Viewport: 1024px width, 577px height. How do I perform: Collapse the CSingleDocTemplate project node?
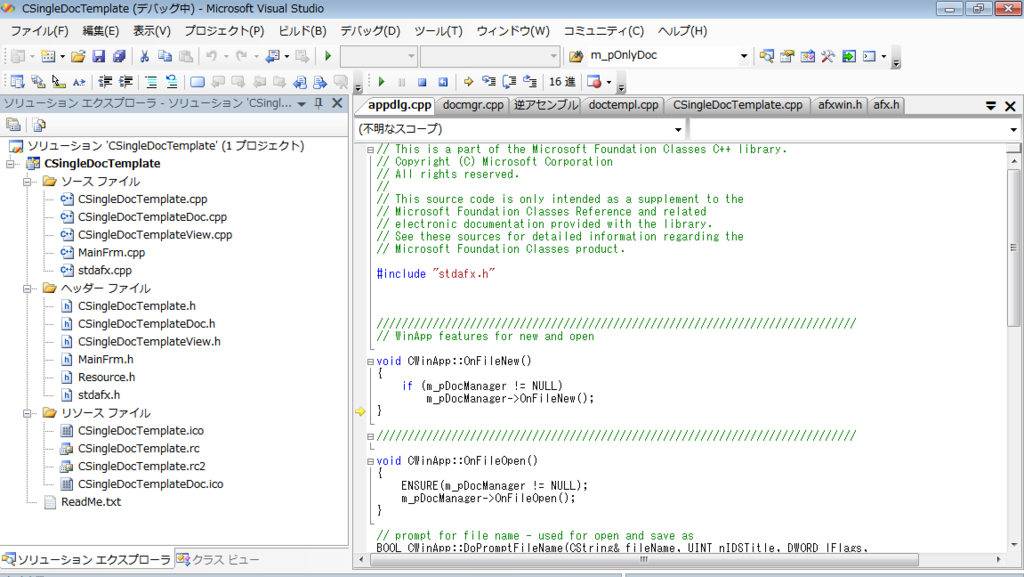click(10, 164)
